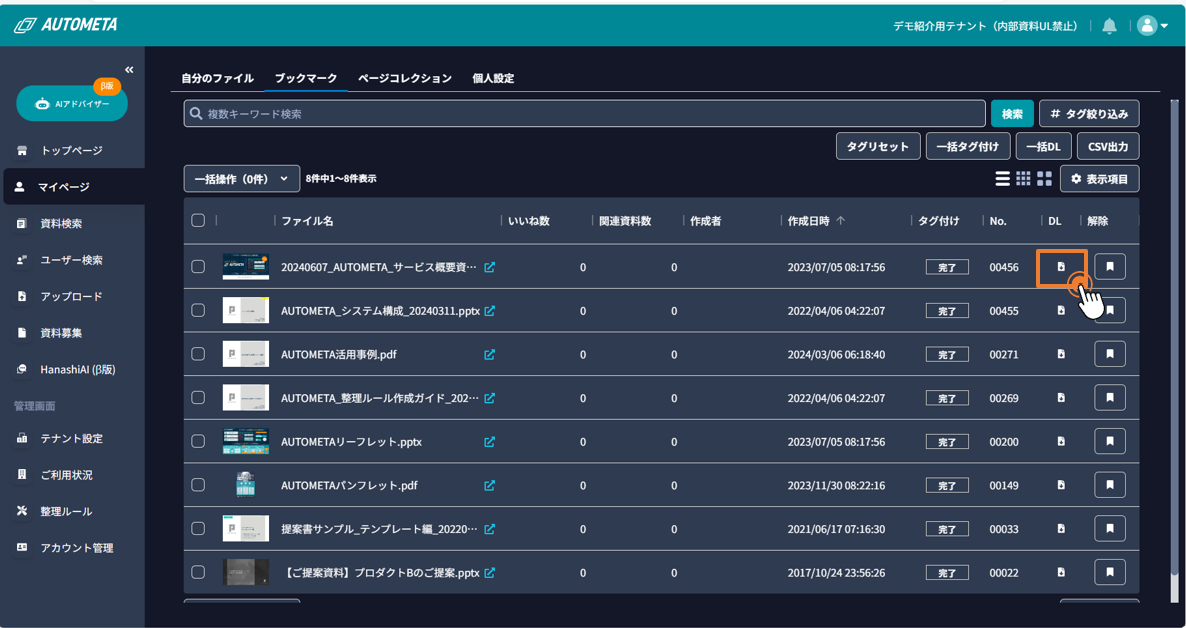Open thumbnail of AUTOMETAリーフレット.pptx

(x=246, y=441)
